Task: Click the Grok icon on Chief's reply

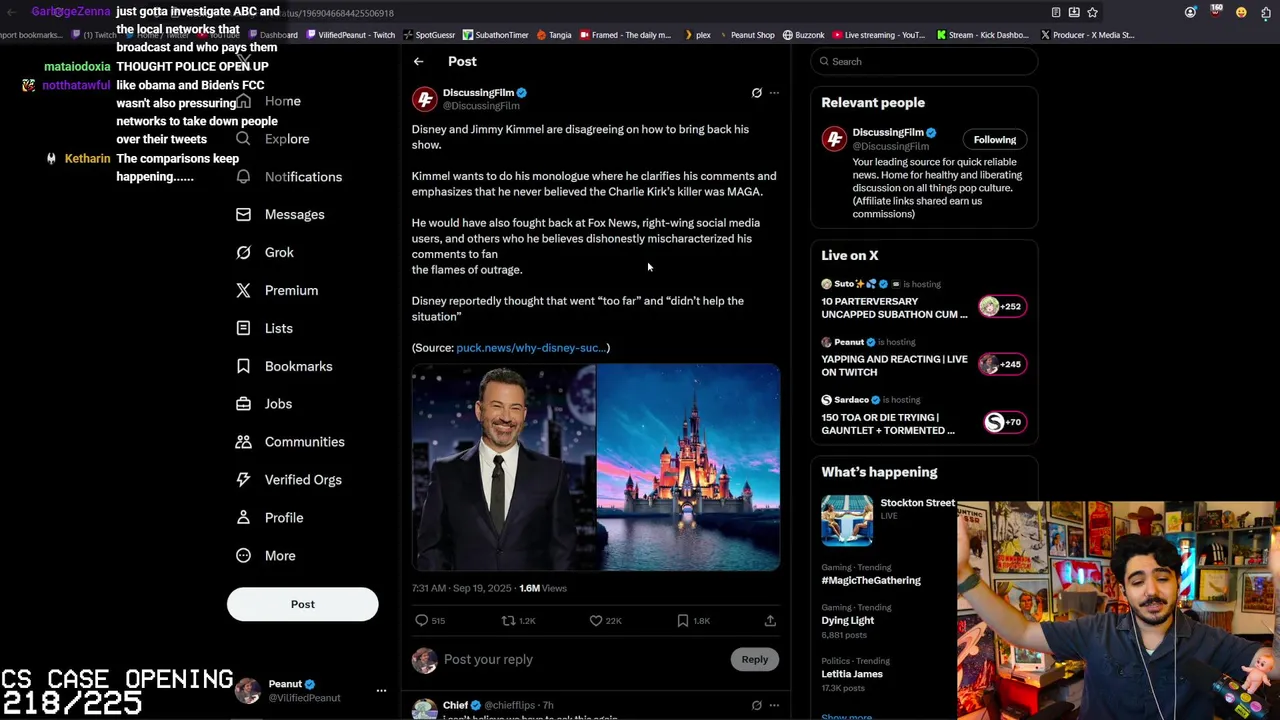Action: (756, 706)
